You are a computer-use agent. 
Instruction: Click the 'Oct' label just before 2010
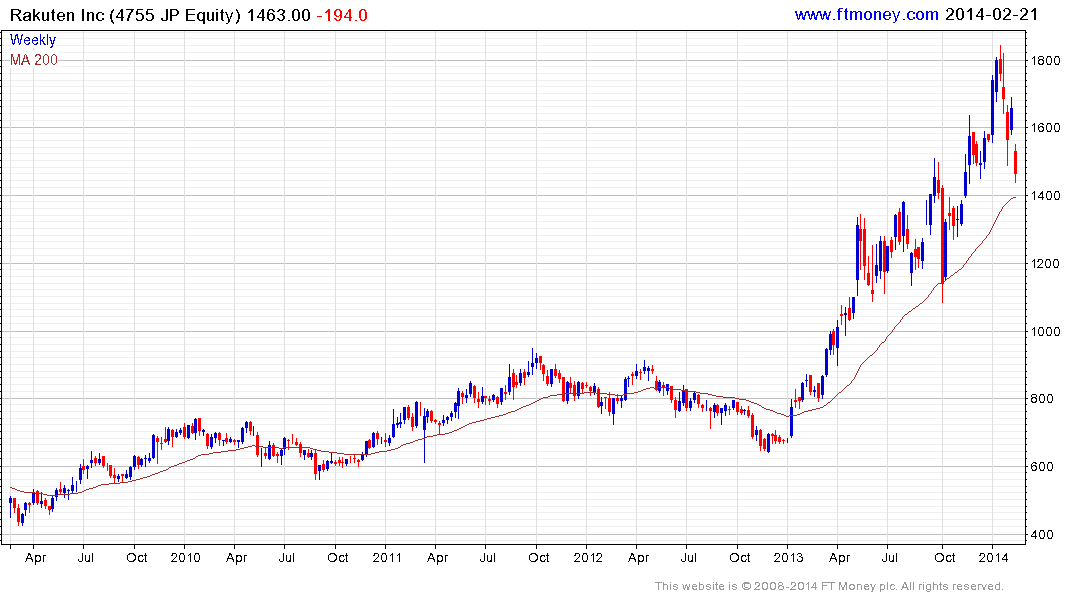(136, 557)
